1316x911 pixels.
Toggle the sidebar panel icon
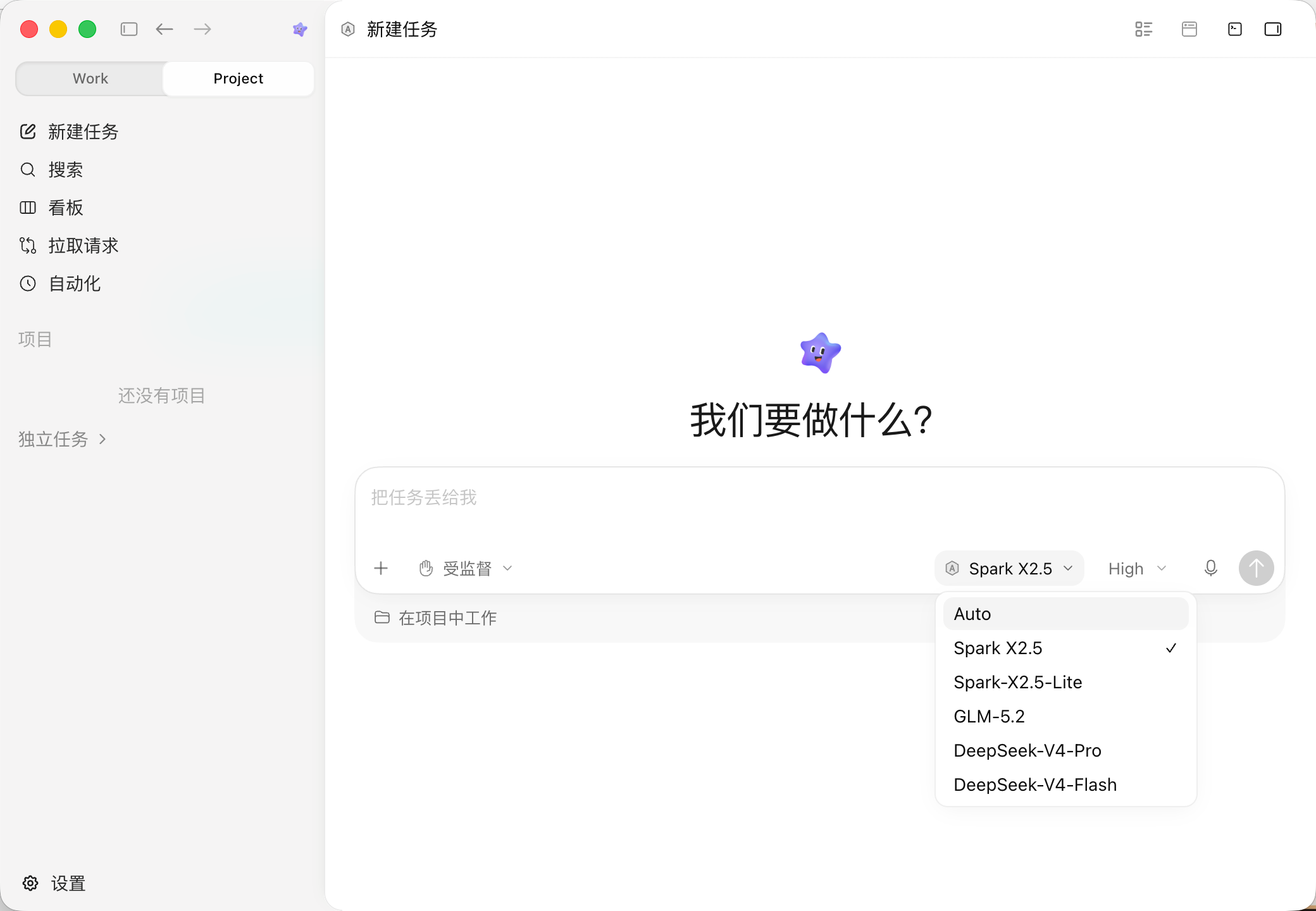pos(129,29)
